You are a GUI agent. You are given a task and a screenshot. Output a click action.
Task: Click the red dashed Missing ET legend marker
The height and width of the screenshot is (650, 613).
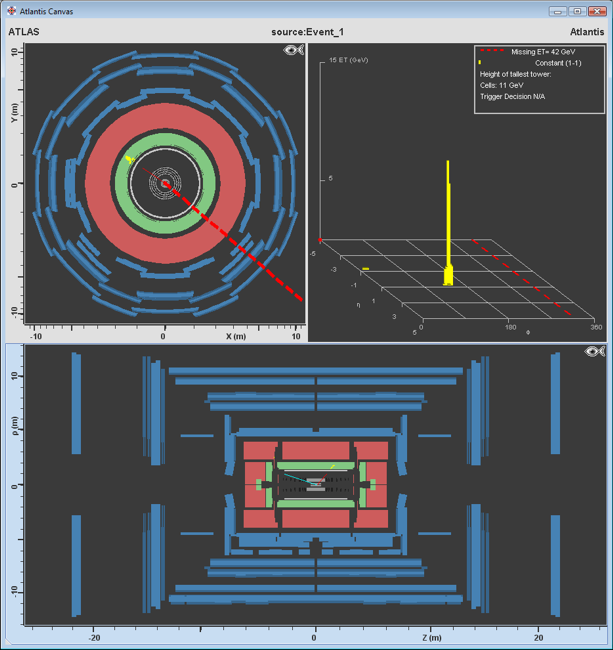click(x=490, y=51)
